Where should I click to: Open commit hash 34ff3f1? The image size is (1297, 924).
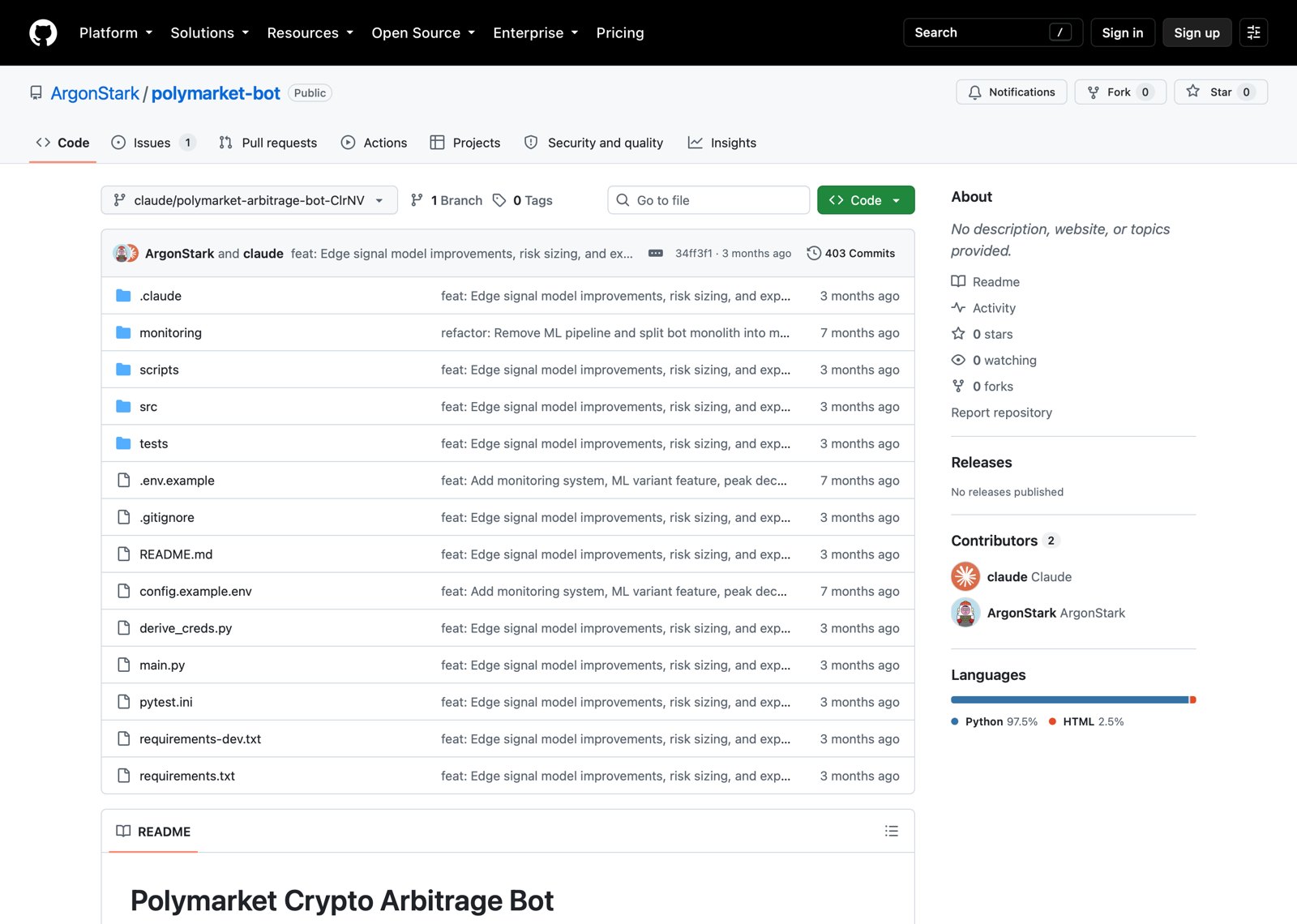click(x=694, y=253)
